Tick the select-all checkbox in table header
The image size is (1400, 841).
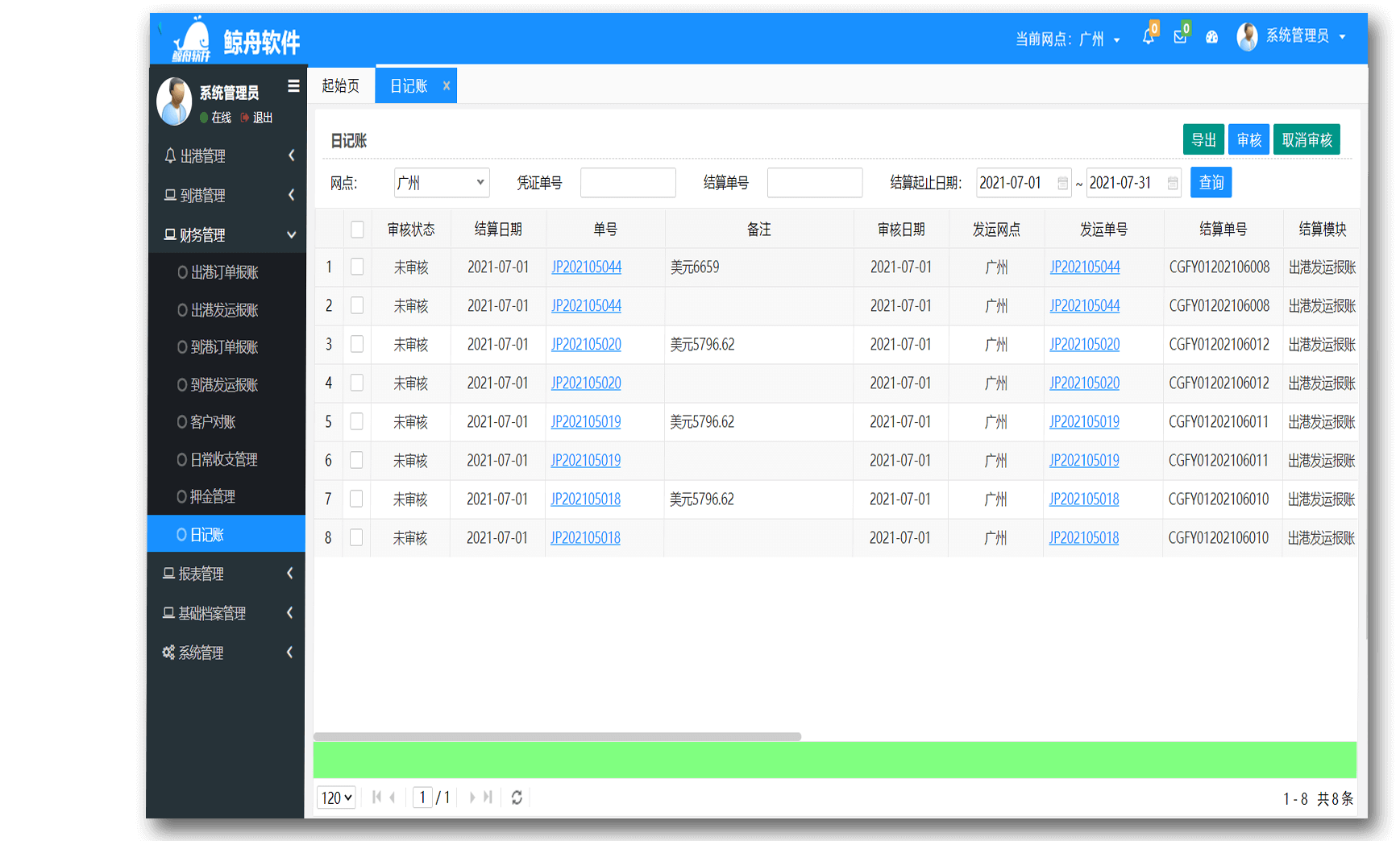(357, 230)
